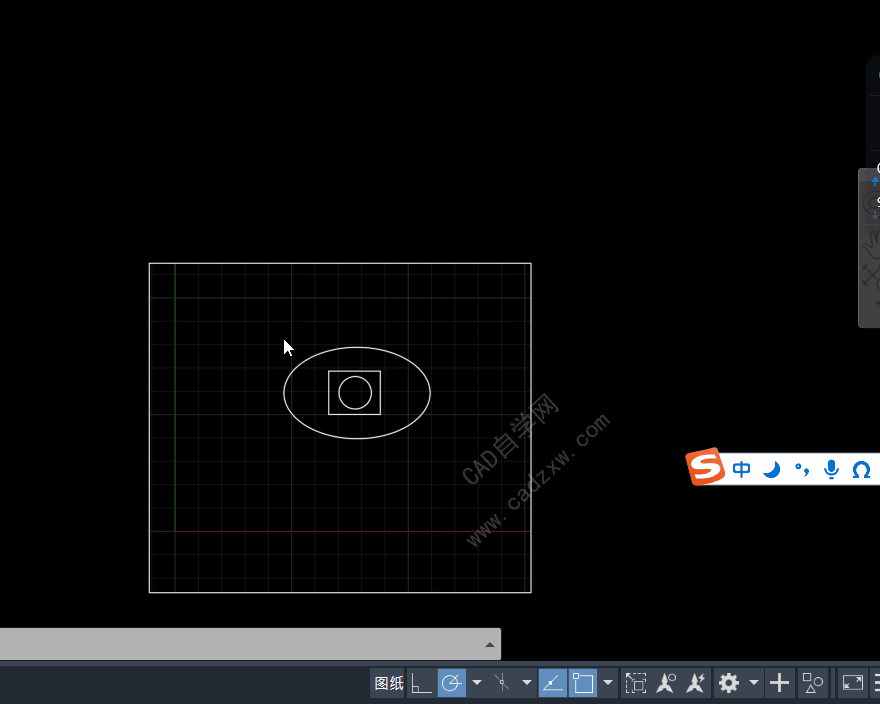Toggle auto-add annotation scales lightning icon

point(695,683)
